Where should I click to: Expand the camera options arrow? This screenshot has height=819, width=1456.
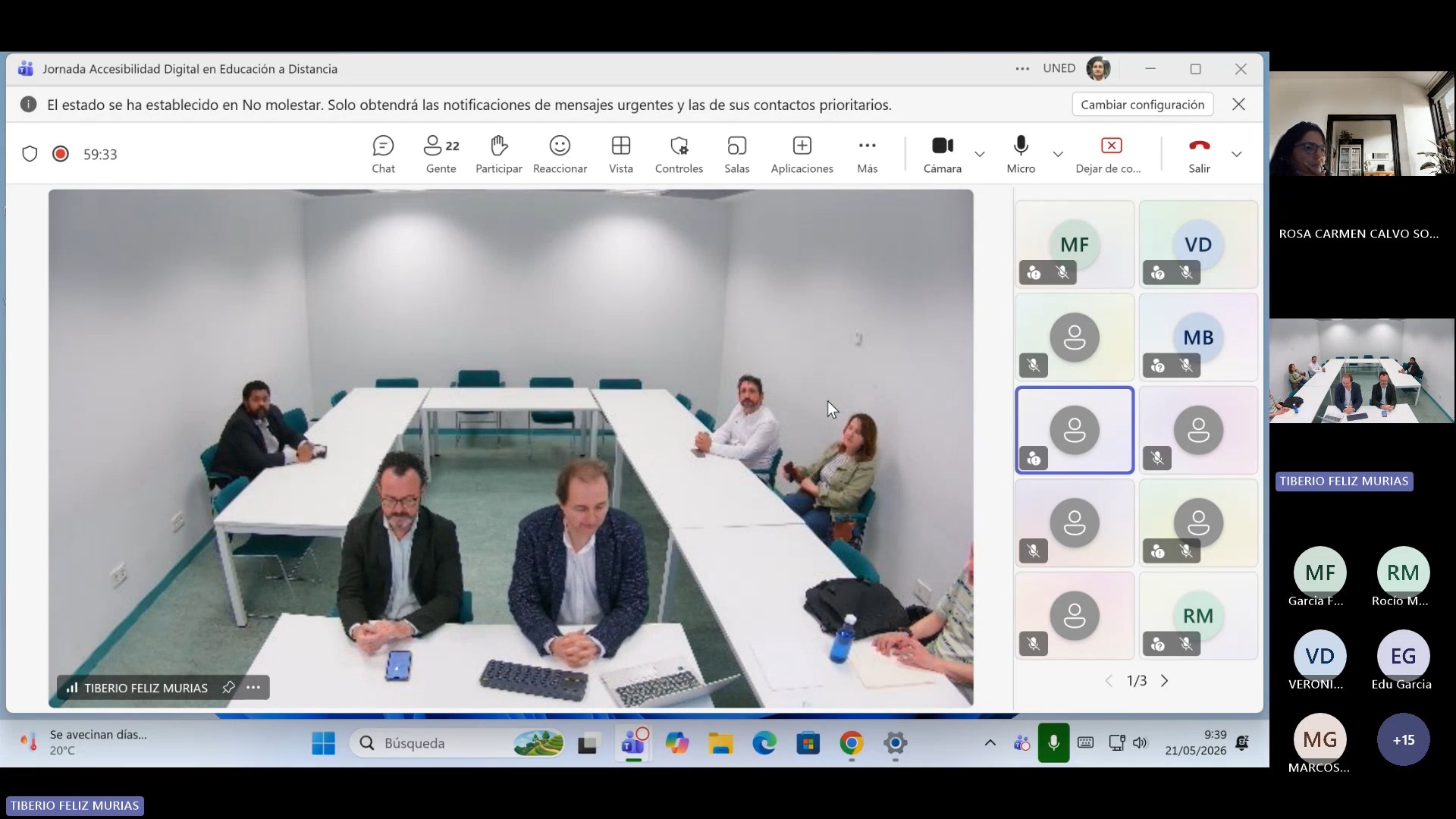(x=980, y=154)
